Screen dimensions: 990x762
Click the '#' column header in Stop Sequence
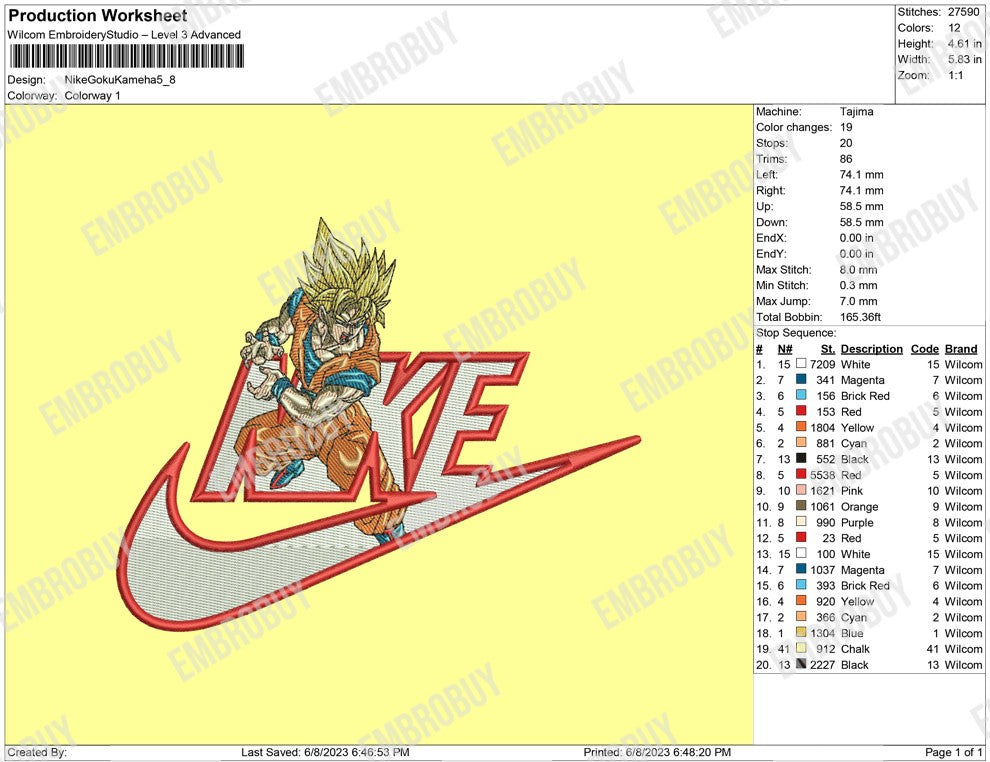(x=759, y=349)
